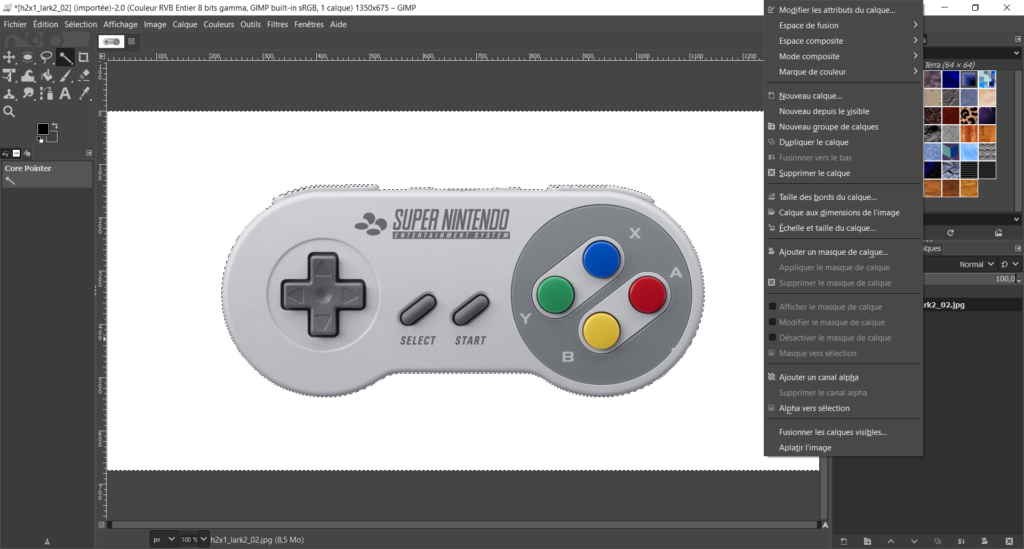This screenshot has height=549, width=1024.
Task: Choose Ajouter un masque de calque...
Action: click(843, 252)
